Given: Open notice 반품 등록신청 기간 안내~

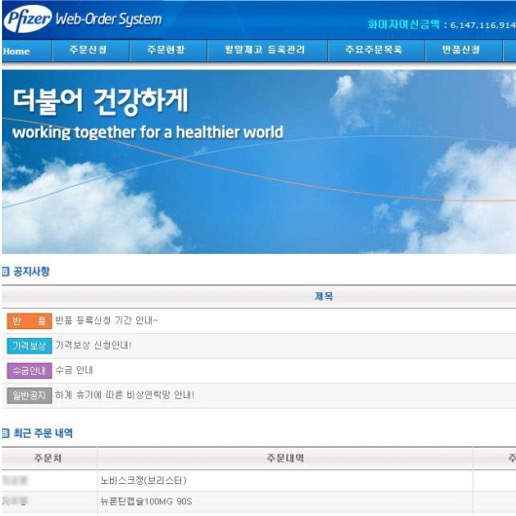Looking at the screenshot, I should 107,320.
